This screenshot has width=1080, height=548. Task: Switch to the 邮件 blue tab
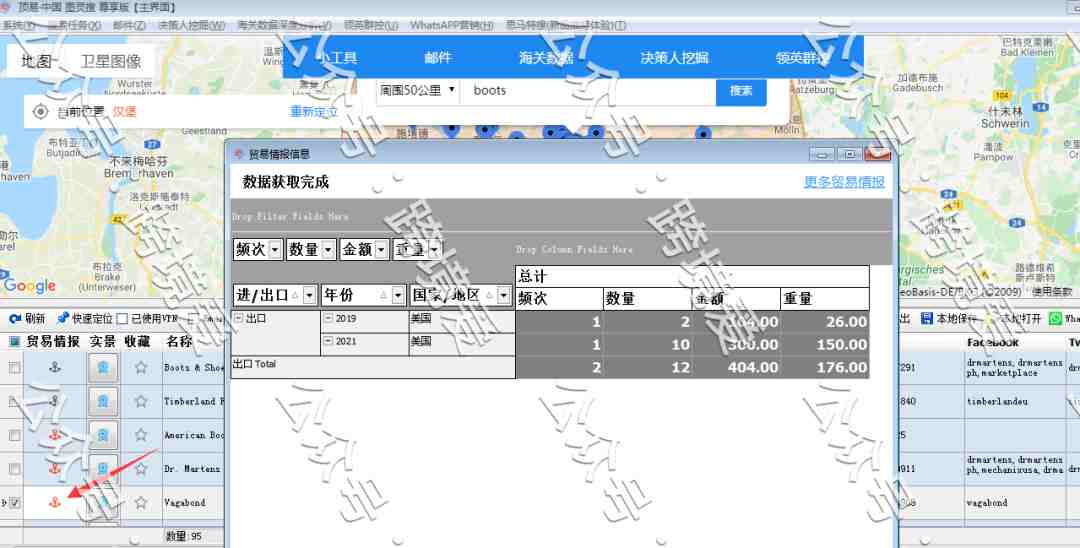click(438, 58)
